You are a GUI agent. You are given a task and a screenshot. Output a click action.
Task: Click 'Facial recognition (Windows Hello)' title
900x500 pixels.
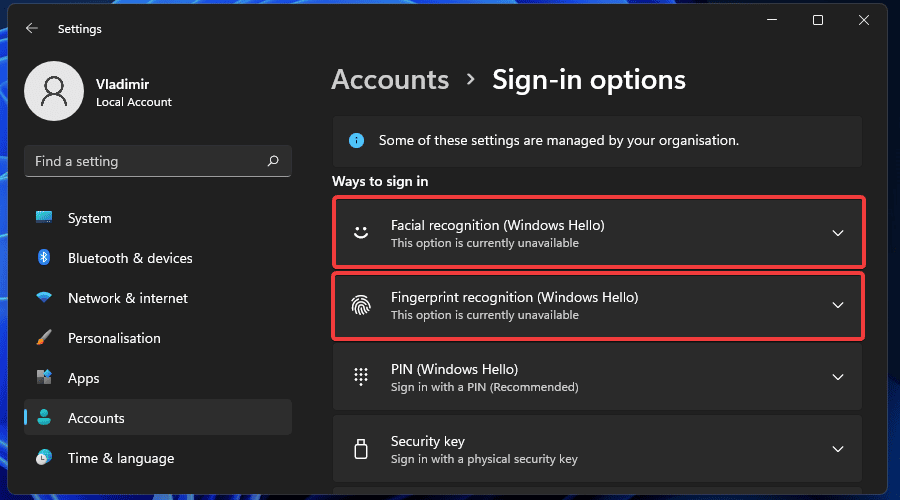pyautogui.click(x=498, y=225)
